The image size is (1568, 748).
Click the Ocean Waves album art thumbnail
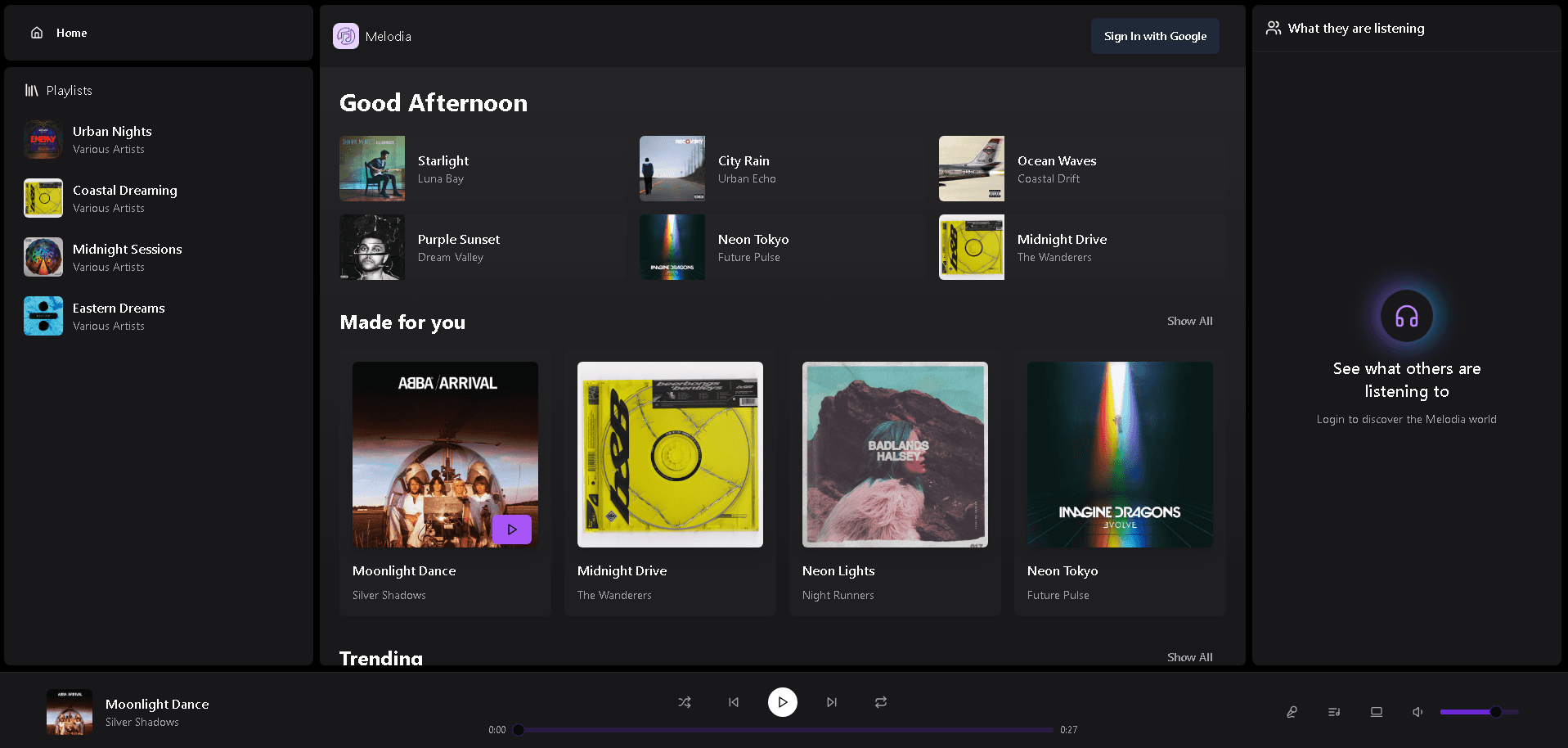coord(972,169)
